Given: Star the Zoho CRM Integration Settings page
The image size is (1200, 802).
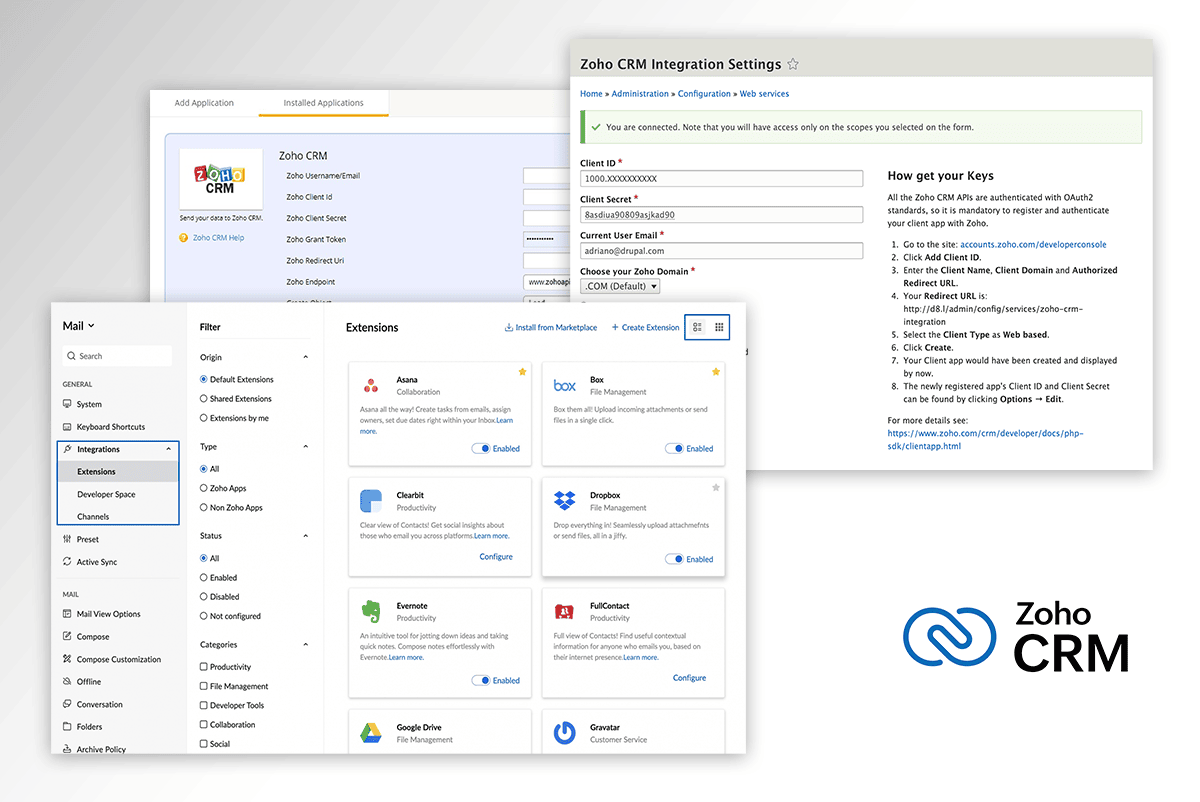Looking at the screenshot, I should [793, 64].
